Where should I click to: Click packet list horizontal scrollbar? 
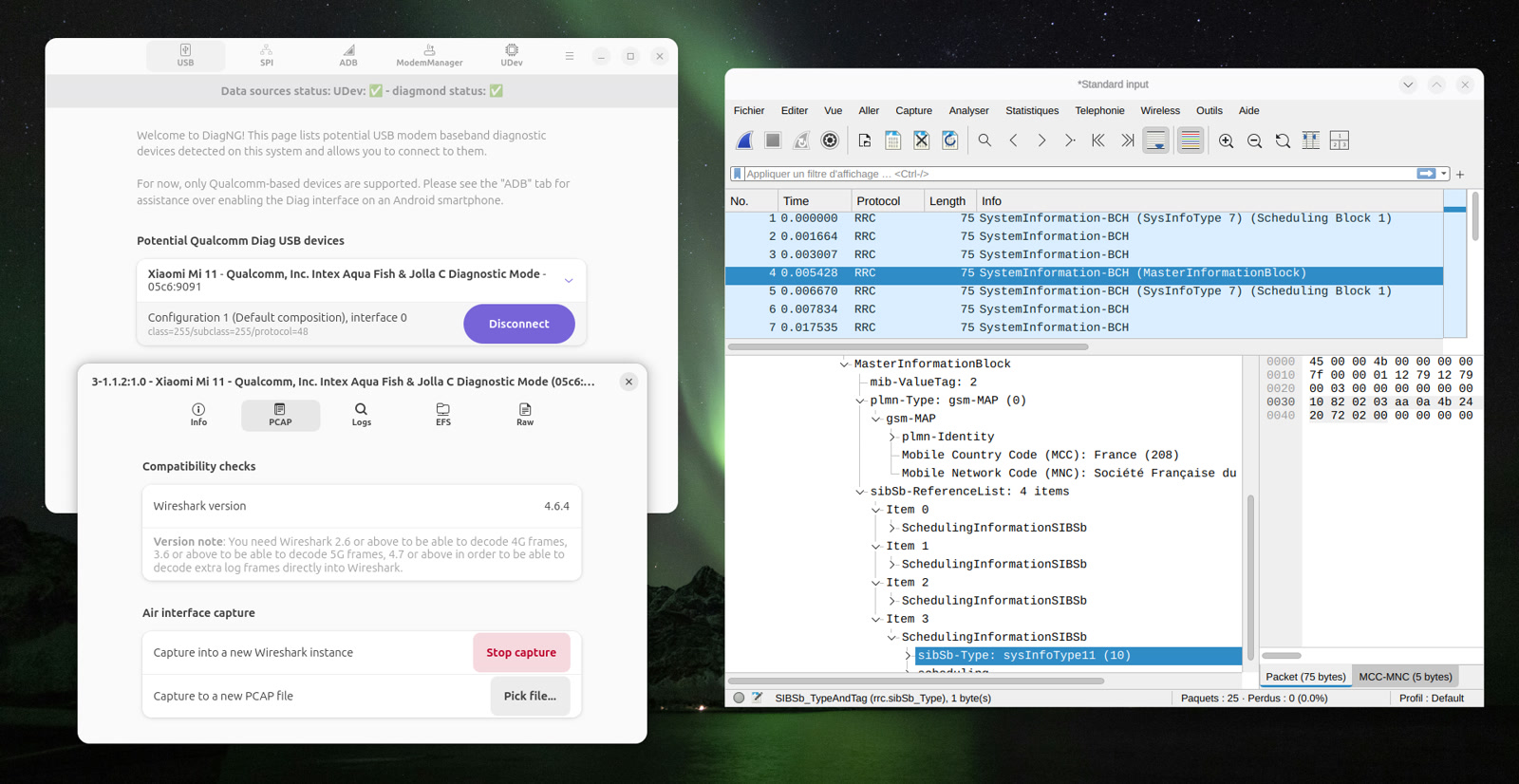(x=909, y=347)
